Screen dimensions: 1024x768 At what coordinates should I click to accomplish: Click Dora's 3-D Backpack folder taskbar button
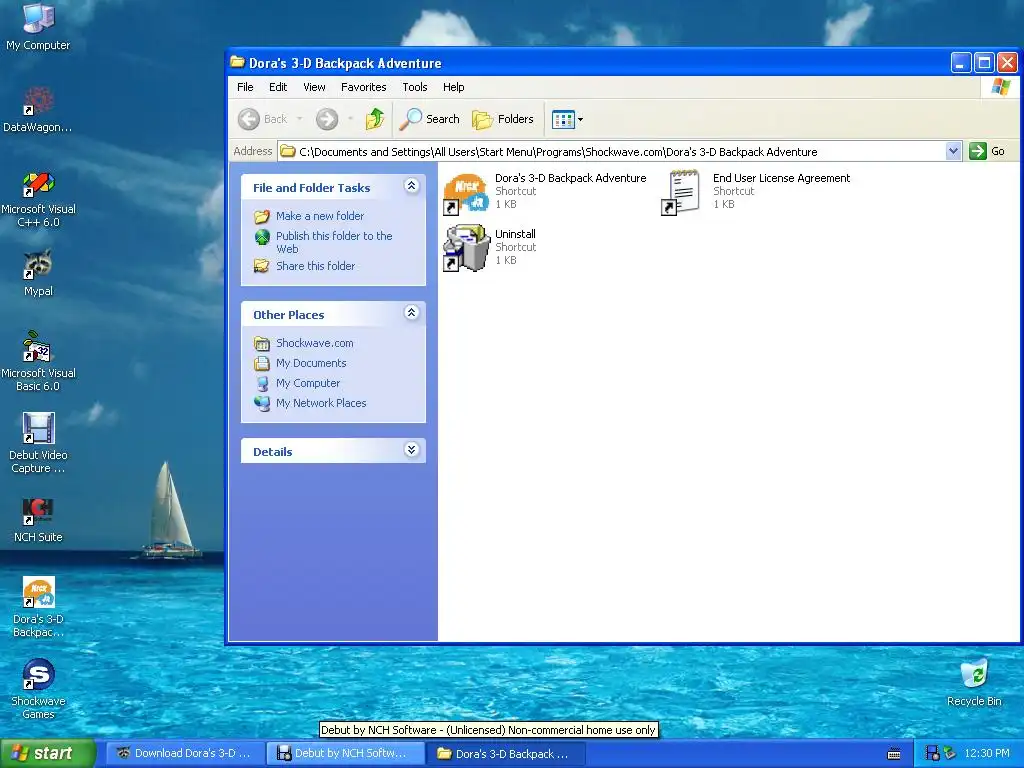click(x=506, y=753)
